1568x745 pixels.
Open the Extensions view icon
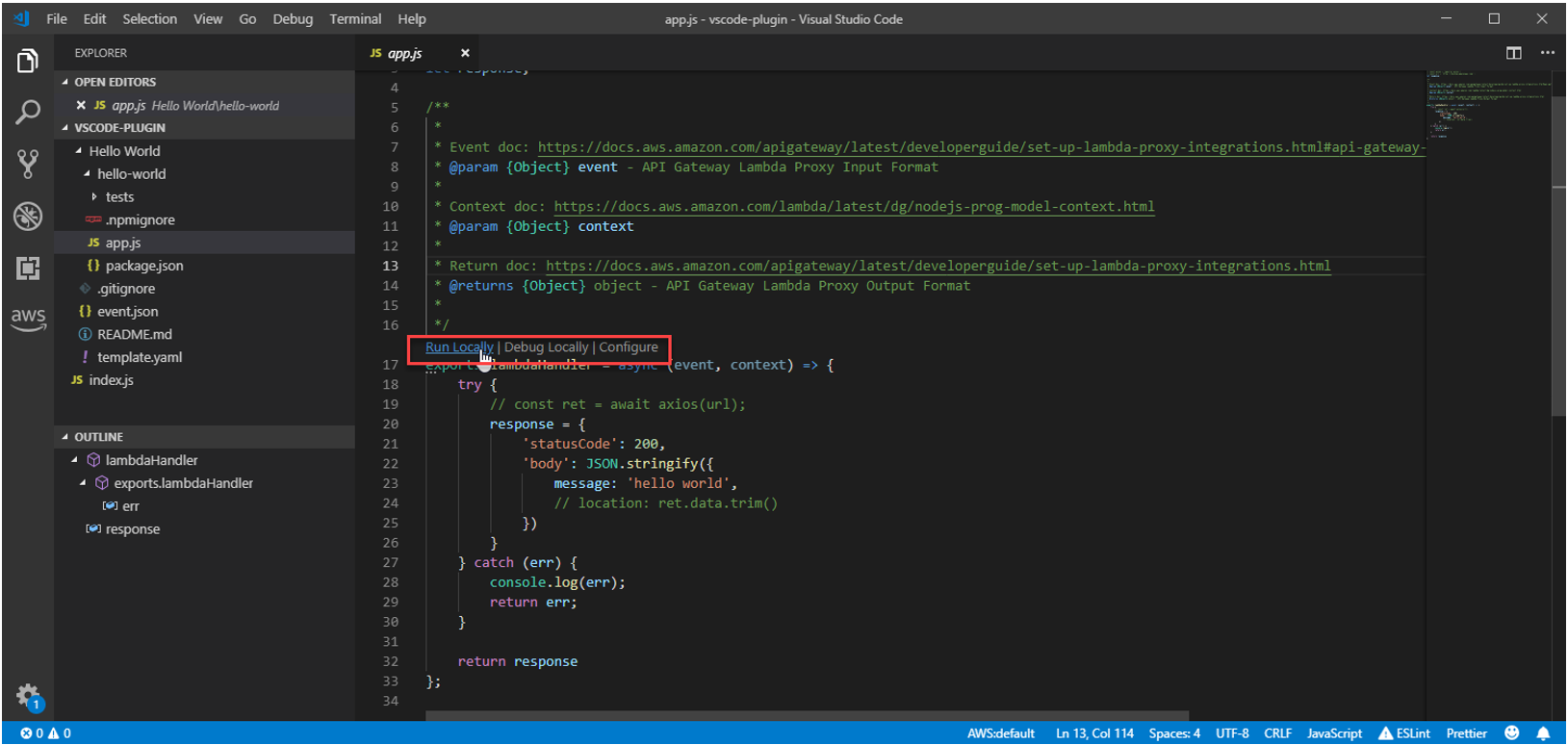click(x=28, y=269)
